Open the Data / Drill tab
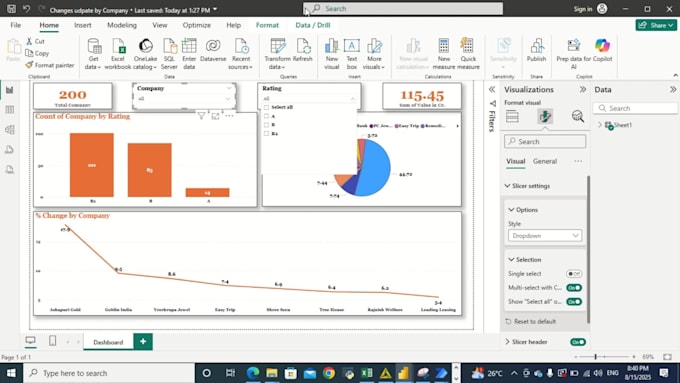The height and width of the screenshot is (383, 680). (x=313, y=25)
